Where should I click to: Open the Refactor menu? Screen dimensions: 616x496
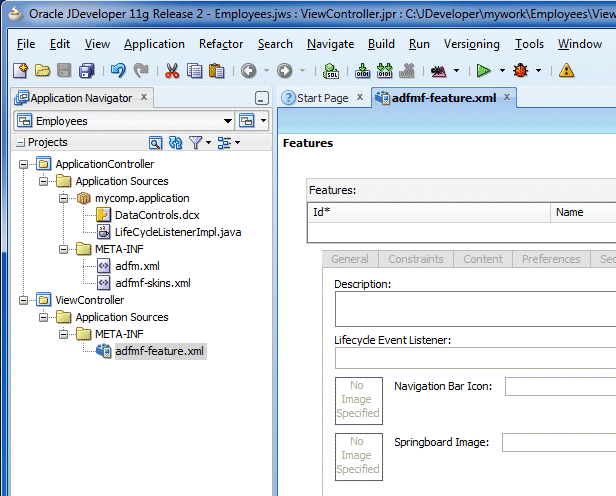click(x=221, y=44)
